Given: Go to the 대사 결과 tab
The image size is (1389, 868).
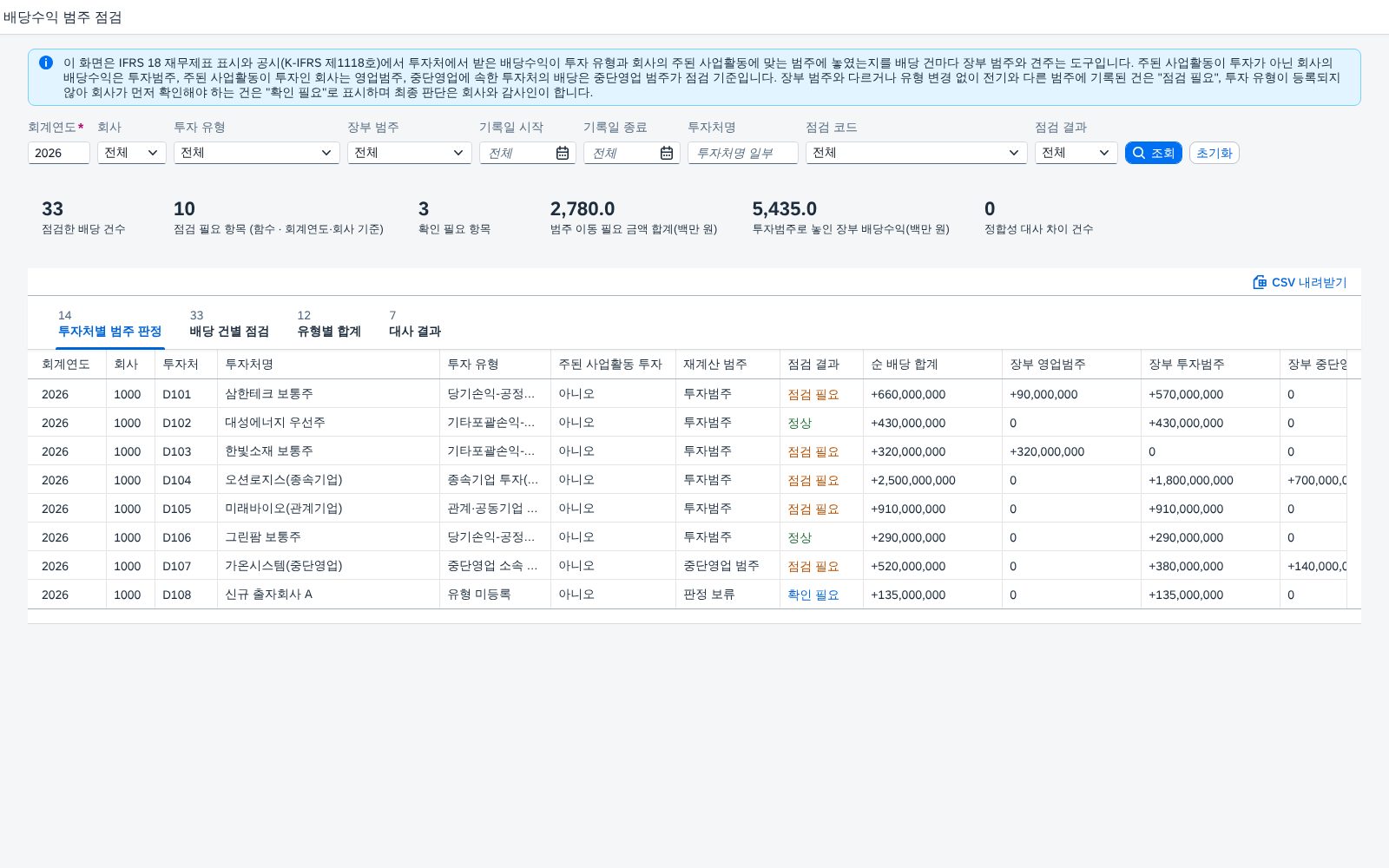Looking at the screenshot, I should 415,324.
